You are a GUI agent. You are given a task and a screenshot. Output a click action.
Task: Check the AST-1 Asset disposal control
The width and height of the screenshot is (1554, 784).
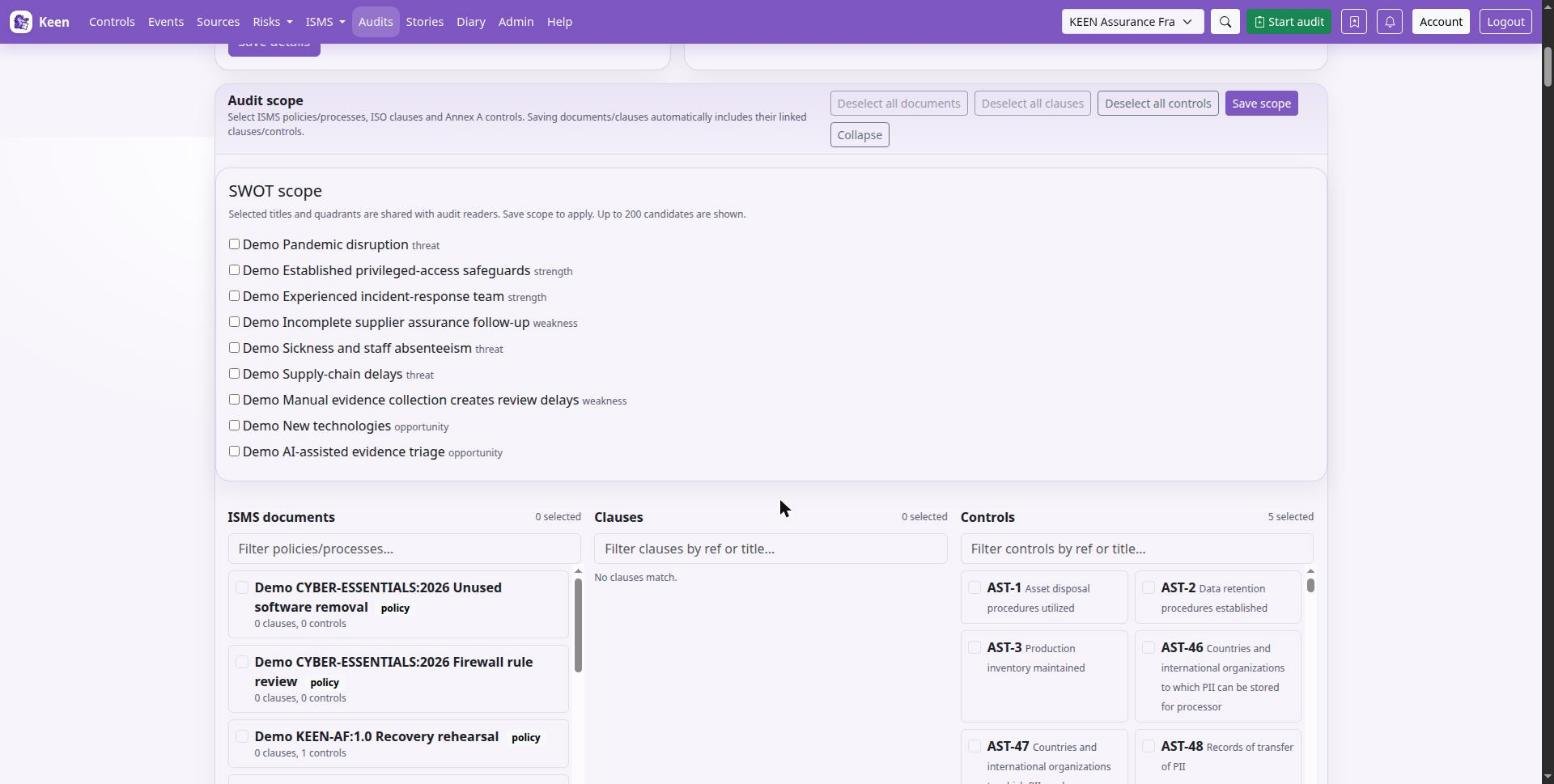pyautogui.click(x=975, y=588)
